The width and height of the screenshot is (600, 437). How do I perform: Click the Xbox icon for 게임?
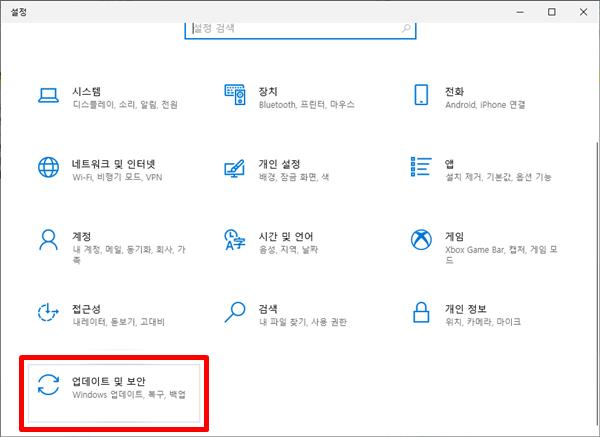(x=421, y=240)
